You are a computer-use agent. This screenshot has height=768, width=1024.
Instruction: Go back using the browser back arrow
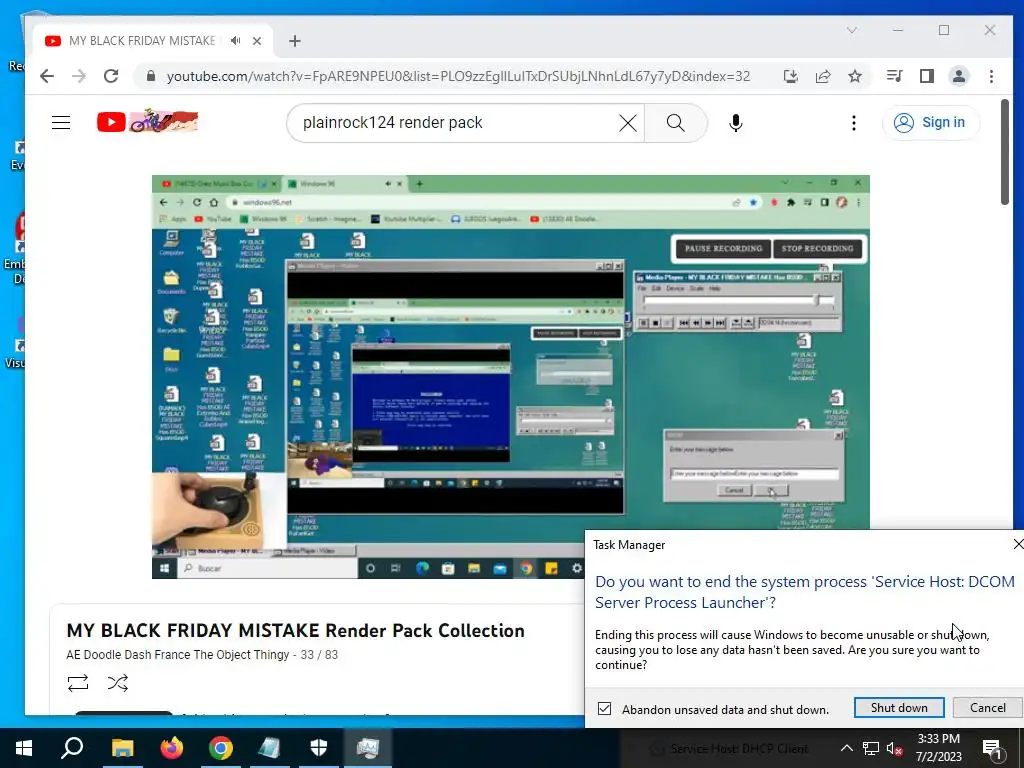[46, 76]
